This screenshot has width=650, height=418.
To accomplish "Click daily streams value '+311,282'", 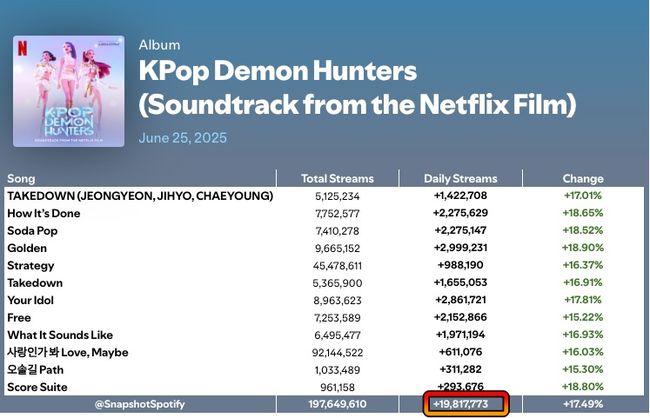I will click(x=461, y=369).
